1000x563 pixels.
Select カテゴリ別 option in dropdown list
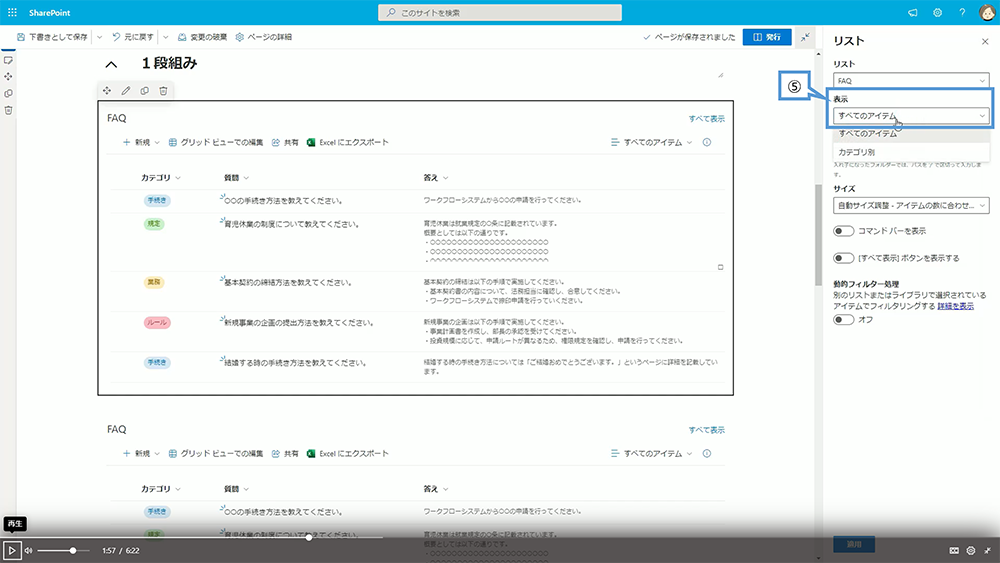point(911,152)
